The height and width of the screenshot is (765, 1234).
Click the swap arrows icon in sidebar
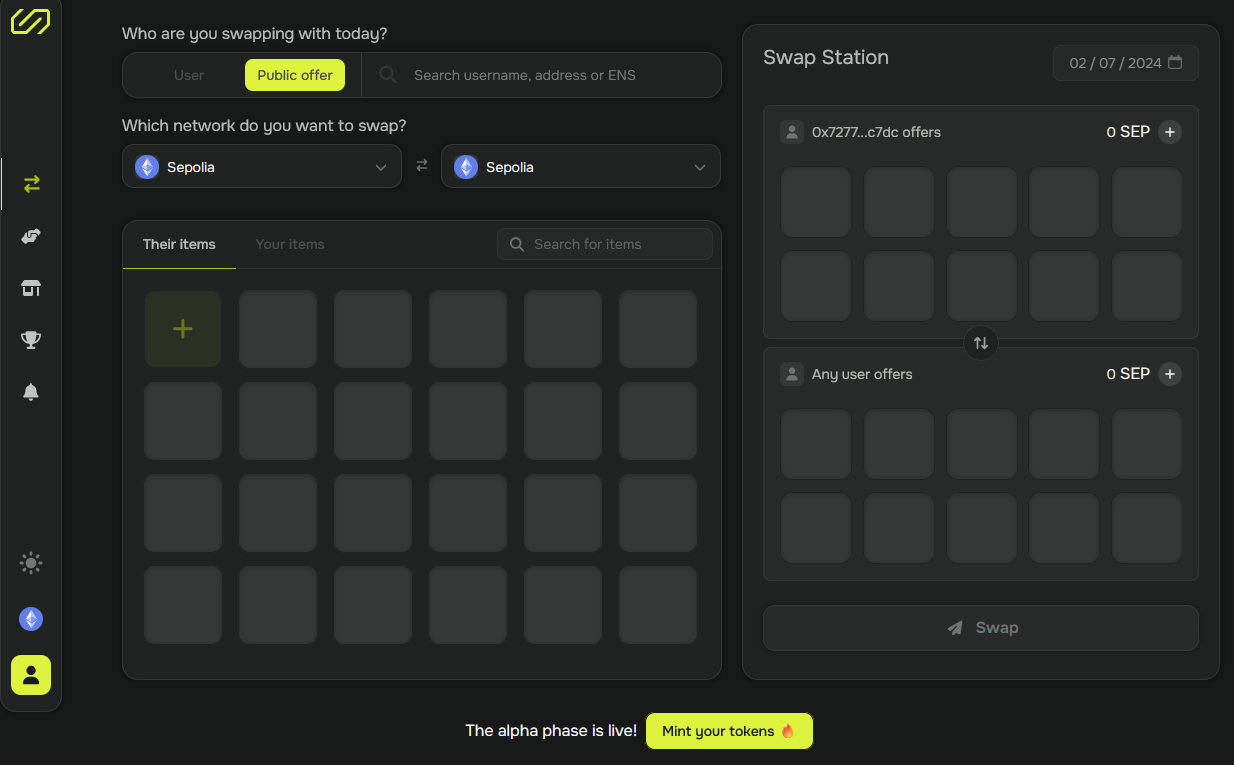(31, 184)
